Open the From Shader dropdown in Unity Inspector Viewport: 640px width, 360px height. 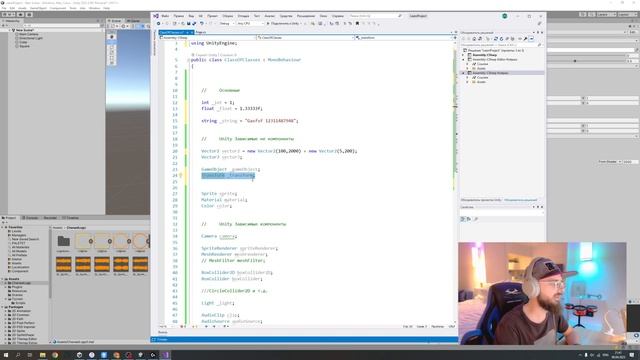[610, 162]
